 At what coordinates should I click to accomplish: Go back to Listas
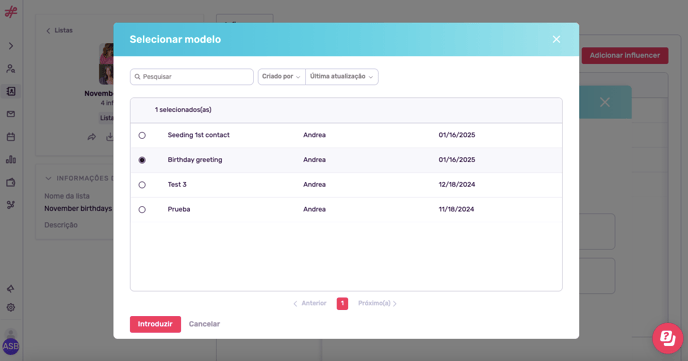[60, 30]
